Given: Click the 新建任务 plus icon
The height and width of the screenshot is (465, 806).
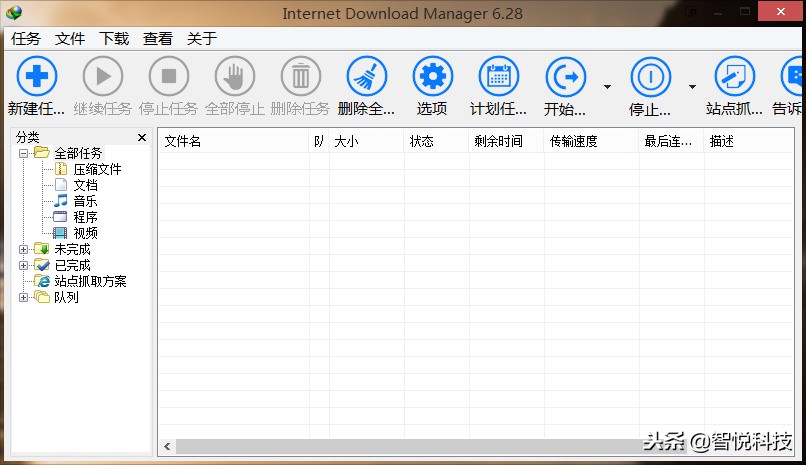Looking at the screenshot, I should click(36, 76).
